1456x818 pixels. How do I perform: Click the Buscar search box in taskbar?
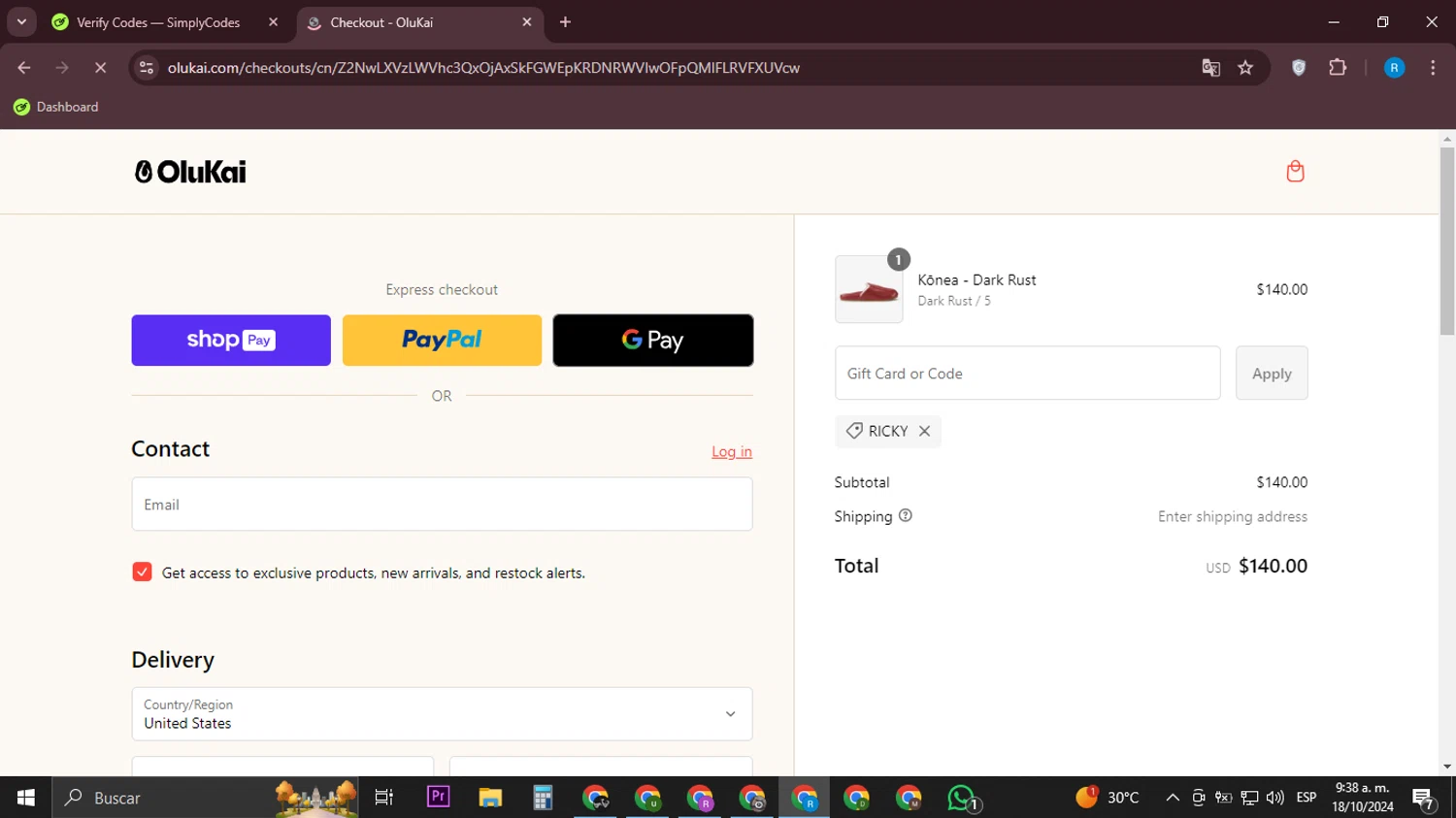[204, 798]
